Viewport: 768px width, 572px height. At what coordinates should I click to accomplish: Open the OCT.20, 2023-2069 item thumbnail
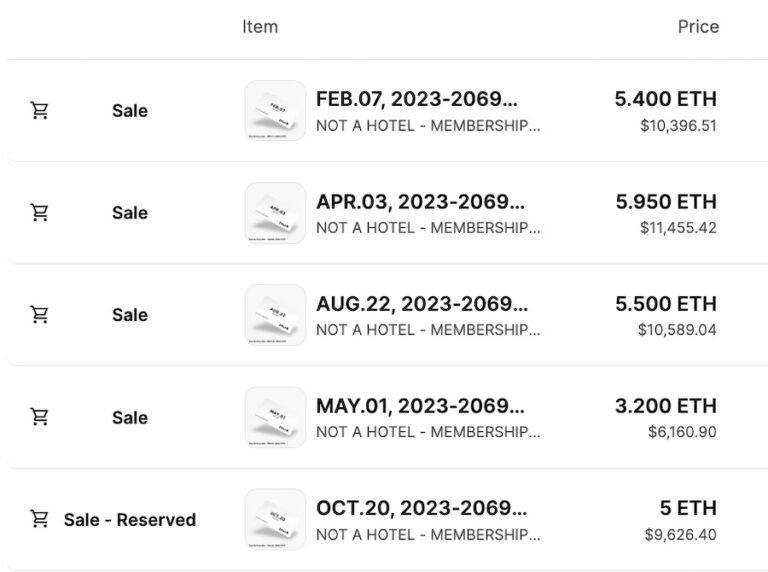(x=275, y=519)
